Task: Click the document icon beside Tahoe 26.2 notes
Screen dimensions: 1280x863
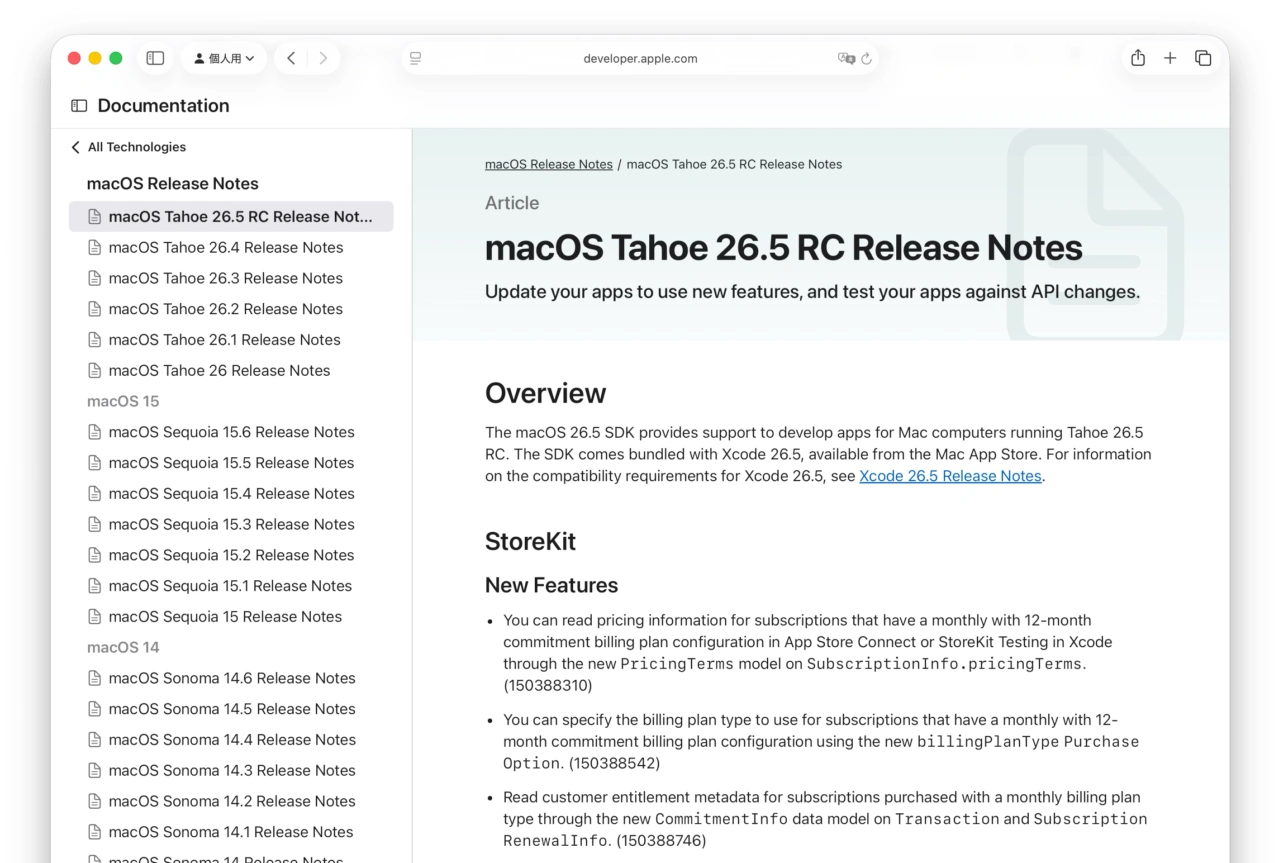Action: (95, 309)
